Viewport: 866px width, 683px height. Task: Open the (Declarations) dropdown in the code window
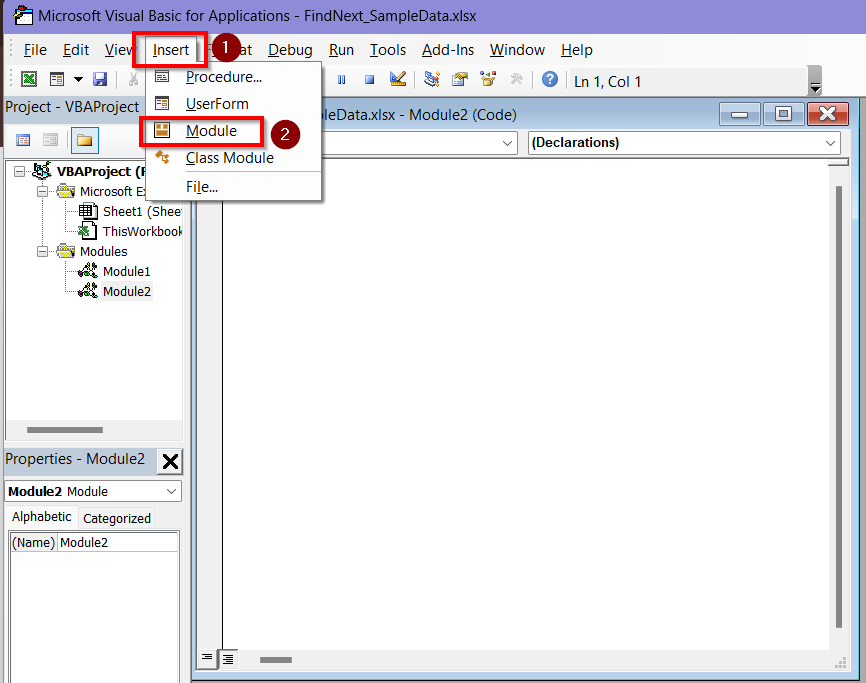tap(831, 142)
